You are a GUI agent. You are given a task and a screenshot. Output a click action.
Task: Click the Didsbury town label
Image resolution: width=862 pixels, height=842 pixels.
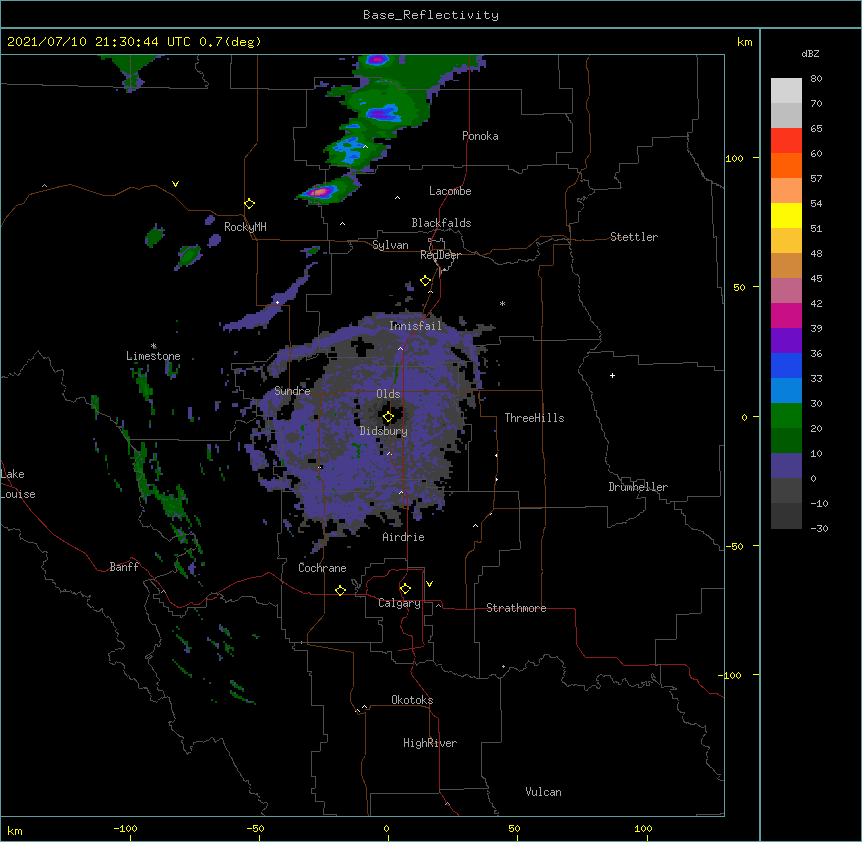(x=384, y=431)
